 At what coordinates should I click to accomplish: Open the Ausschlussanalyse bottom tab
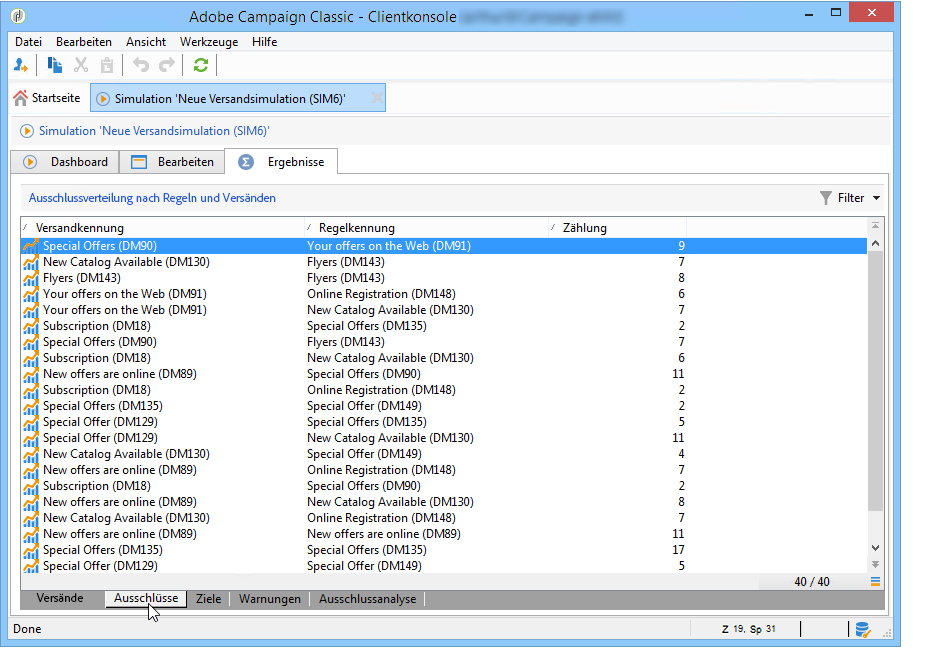click(367, 598)
